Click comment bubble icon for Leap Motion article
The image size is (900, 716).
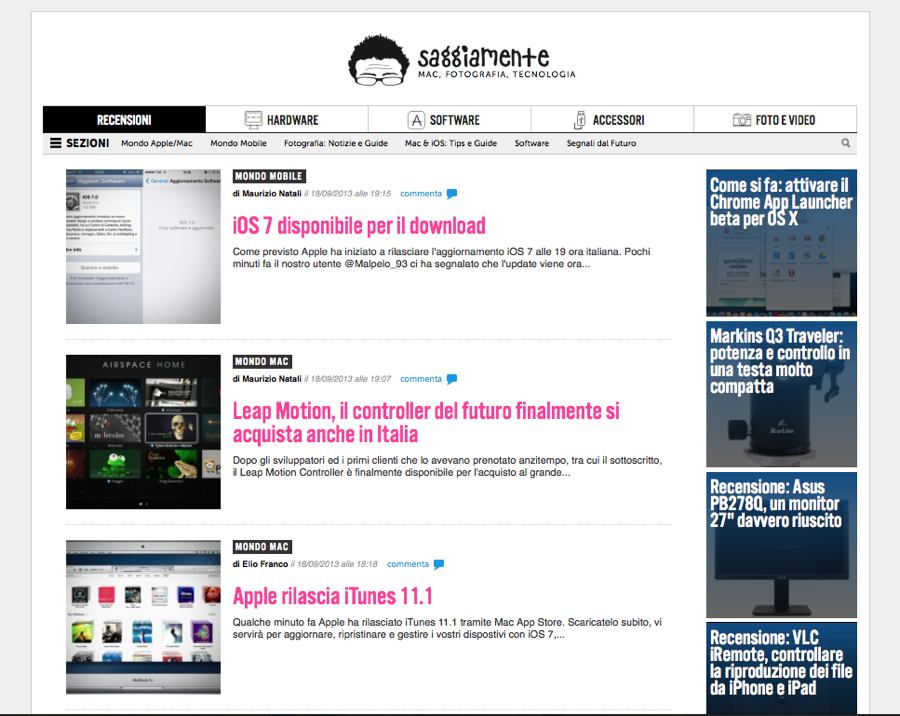(452, 379)
